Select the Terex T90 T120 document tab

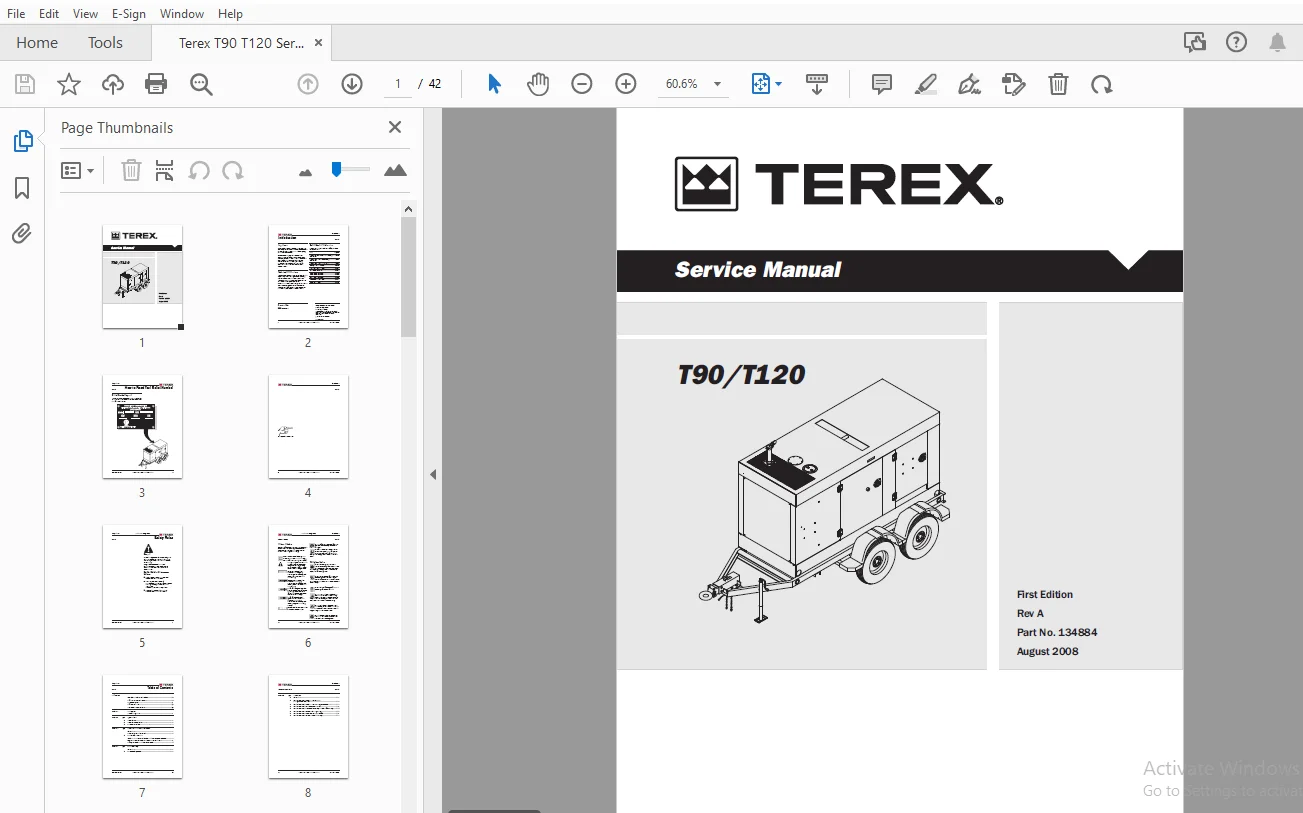click(241, 43)
